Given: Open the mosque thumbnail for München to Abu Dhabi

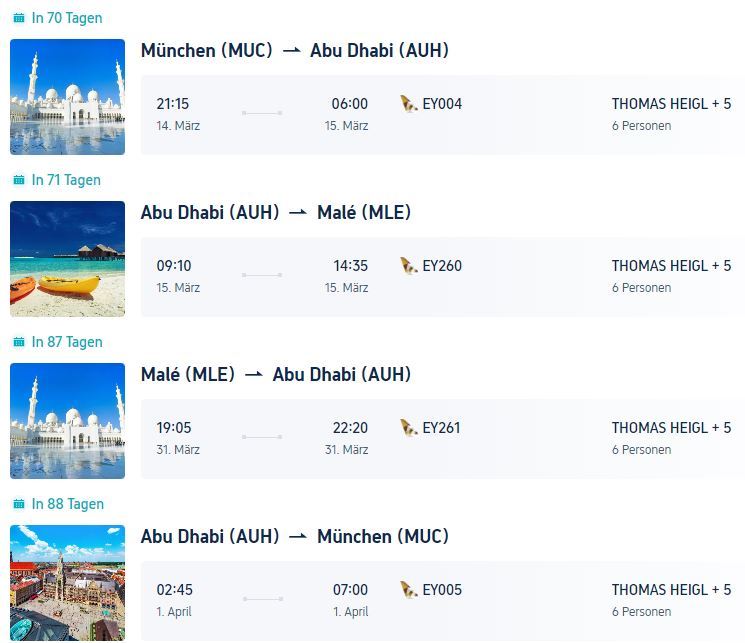Looking at the screenshot, I should [x=67, y=97].
